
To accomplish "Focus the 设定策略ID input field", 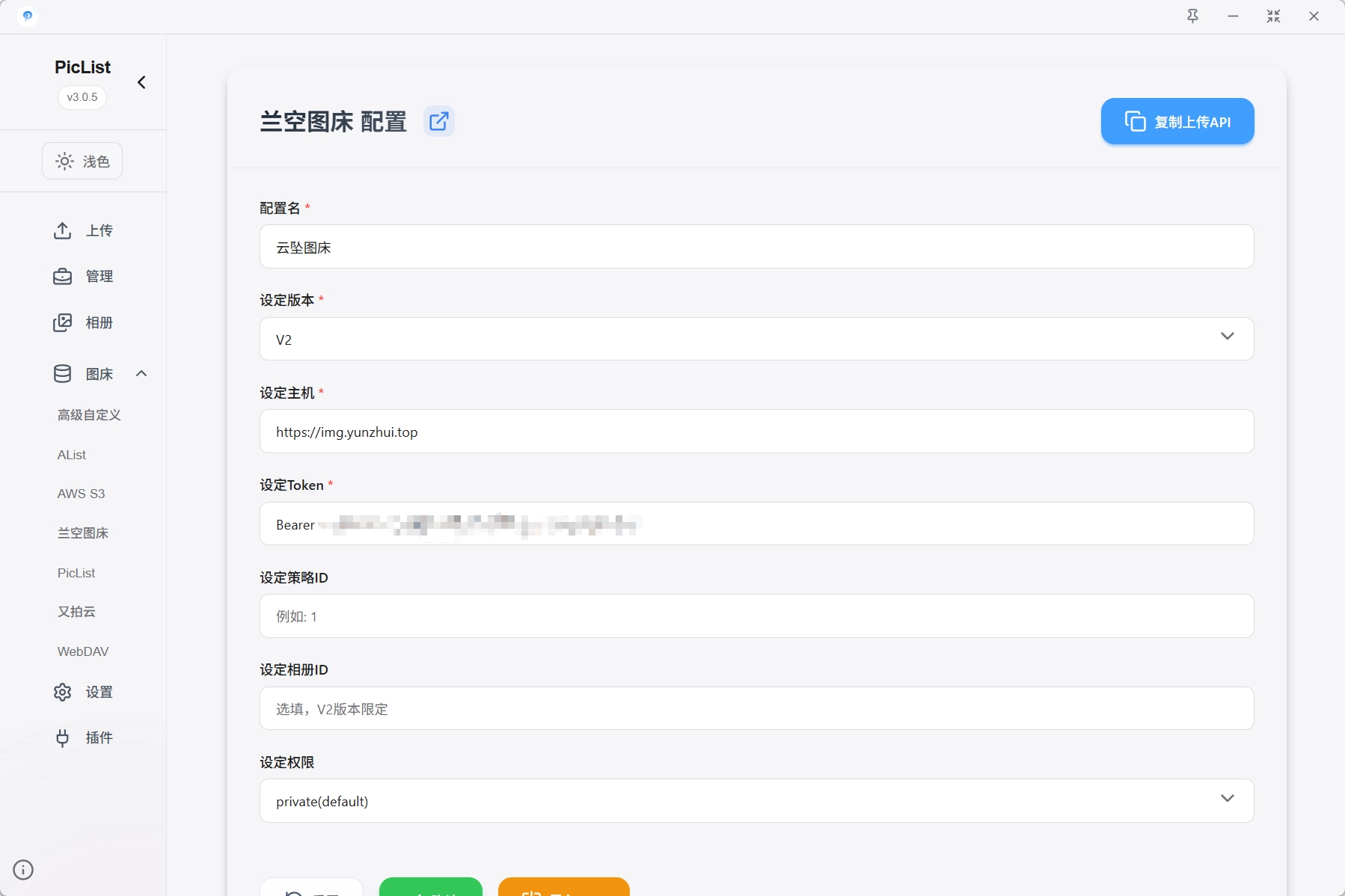I will point(756,616).
